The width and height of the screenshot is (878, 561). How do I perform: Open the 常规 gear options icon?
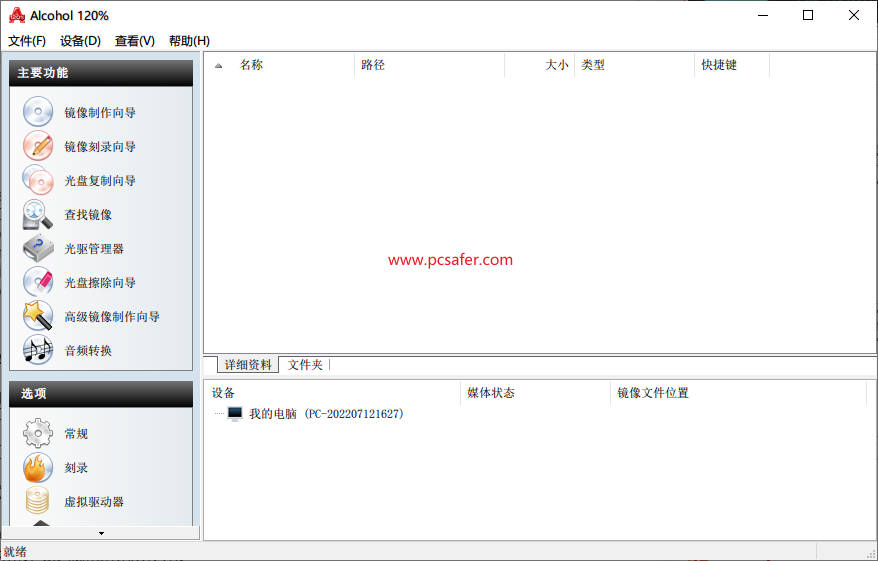pyautogui.click(x=38, y=433)
